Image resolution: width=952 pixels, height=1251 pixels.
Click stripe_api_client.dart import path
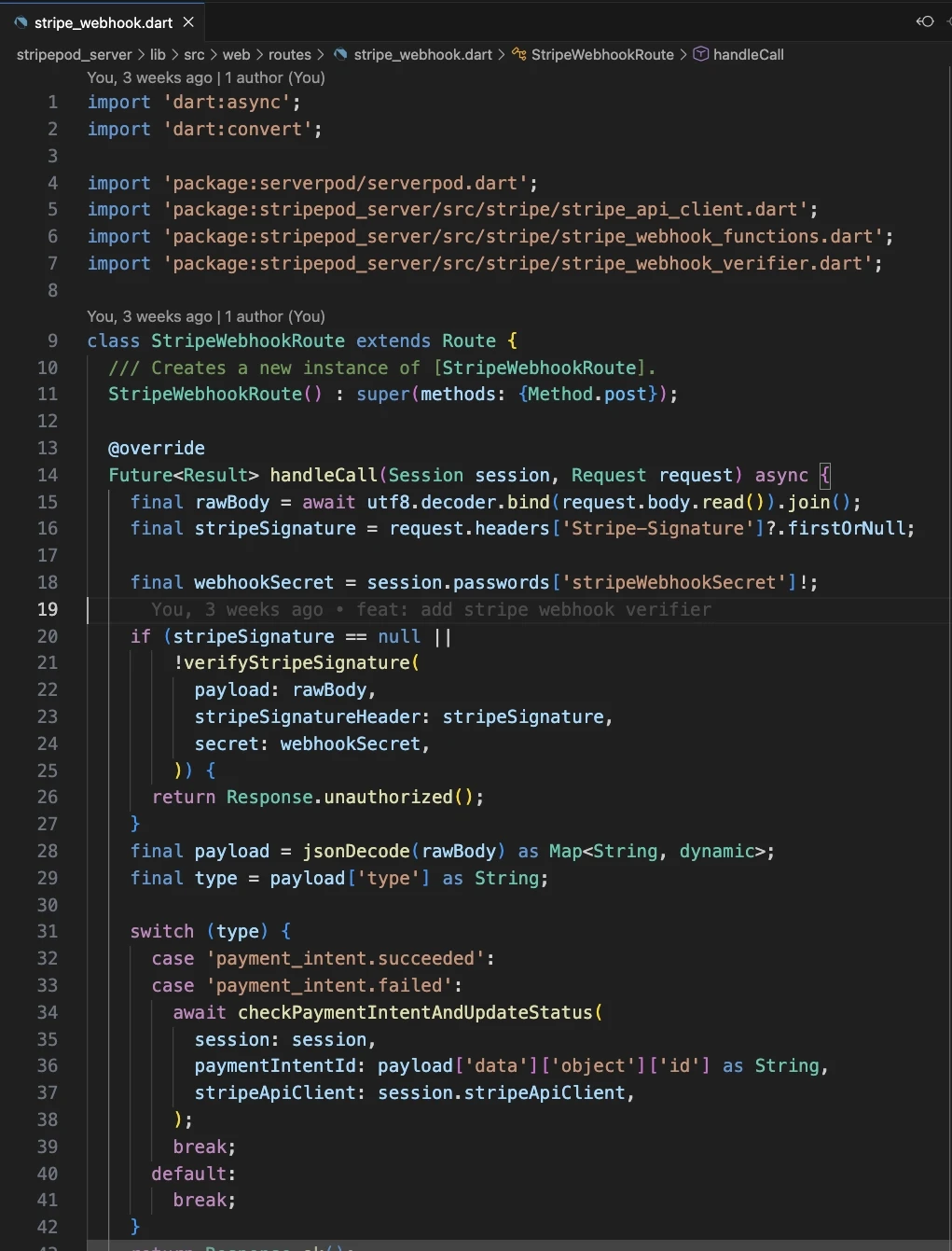pyautogui.click(x=486, y=210)
